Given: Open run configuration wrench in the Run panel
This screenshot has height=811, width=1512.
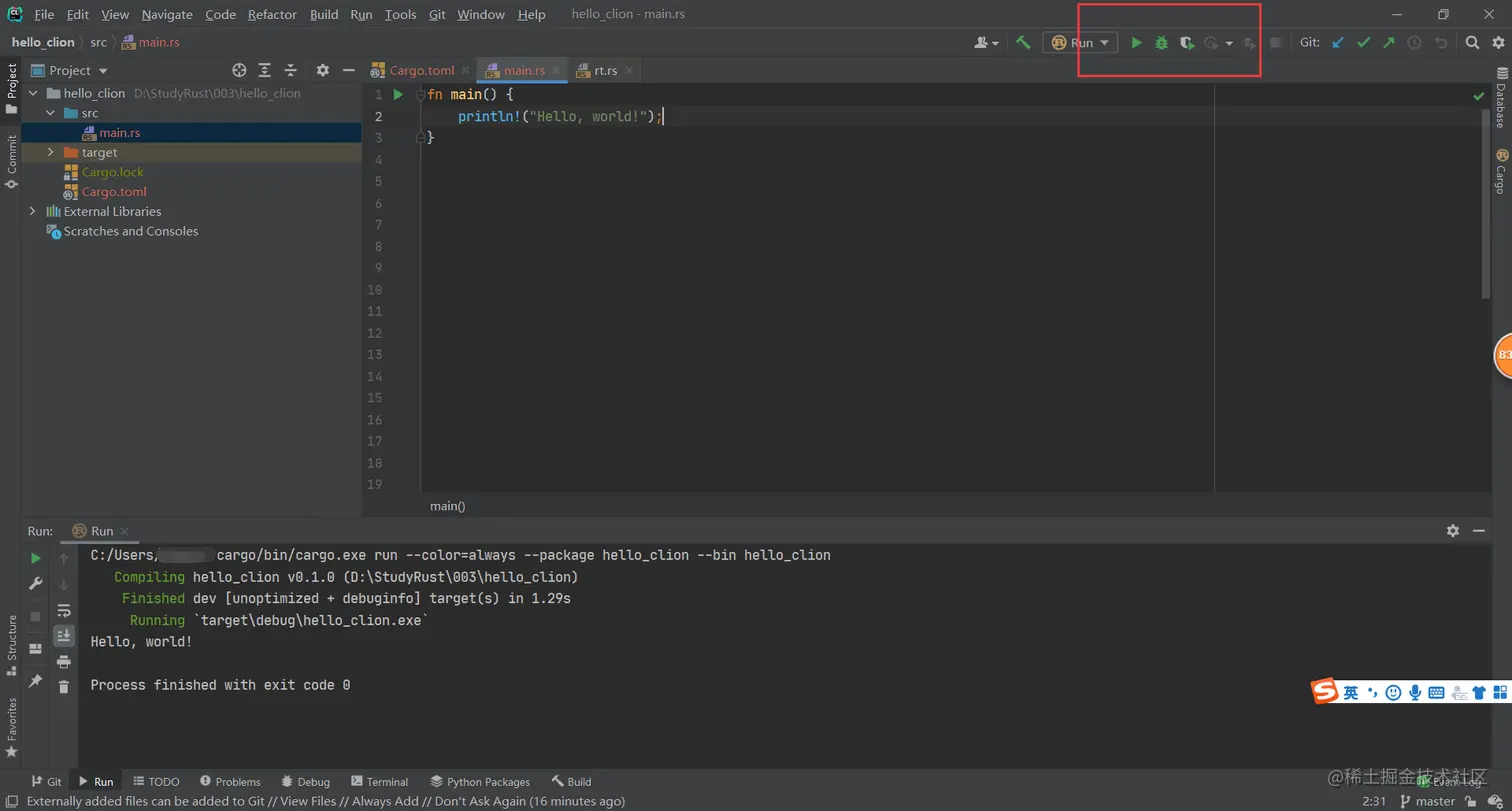Looking at the screenshot, I should 36,584.
